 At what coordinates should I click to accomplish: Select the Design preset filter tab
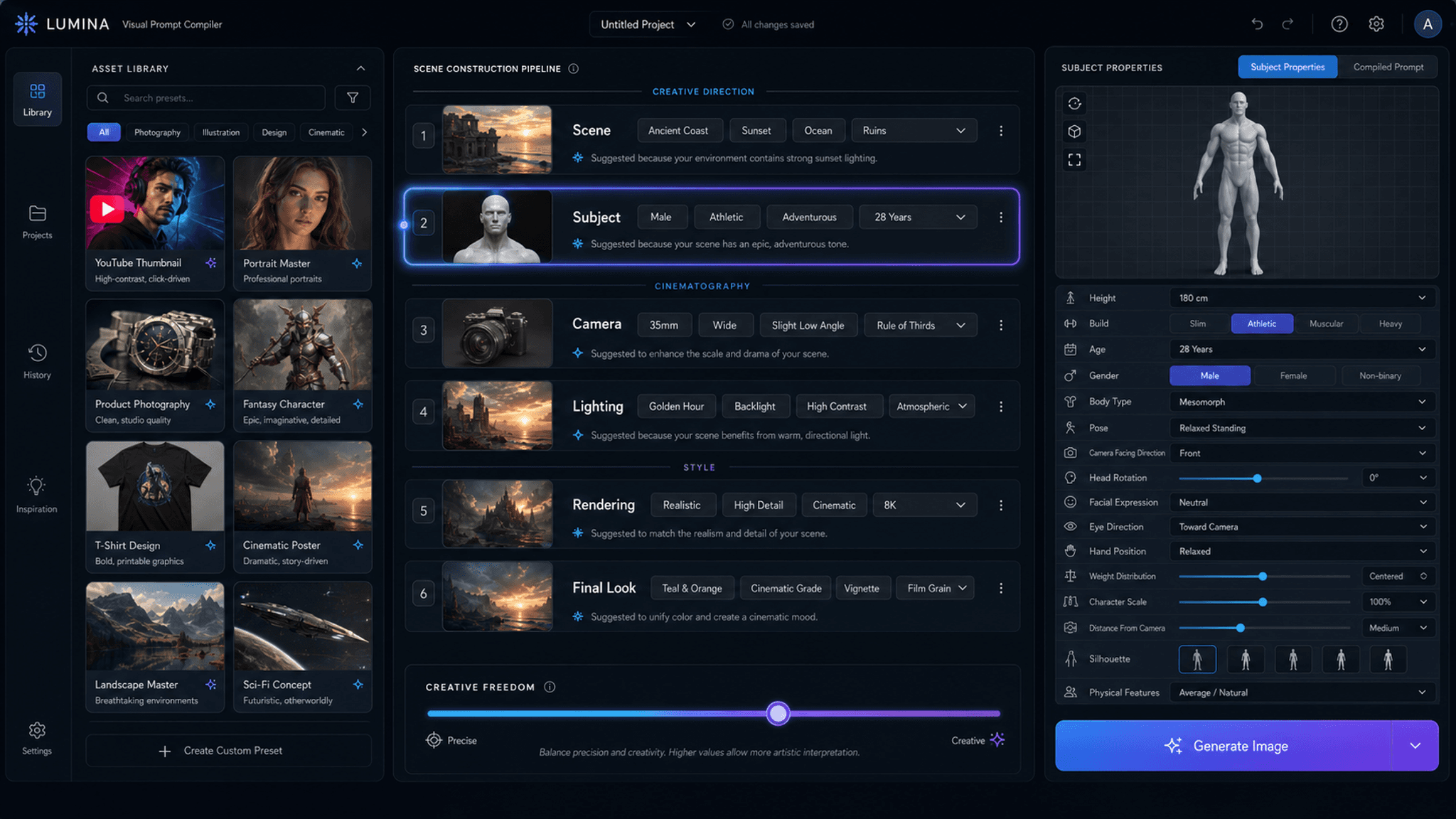pos(274,132)
